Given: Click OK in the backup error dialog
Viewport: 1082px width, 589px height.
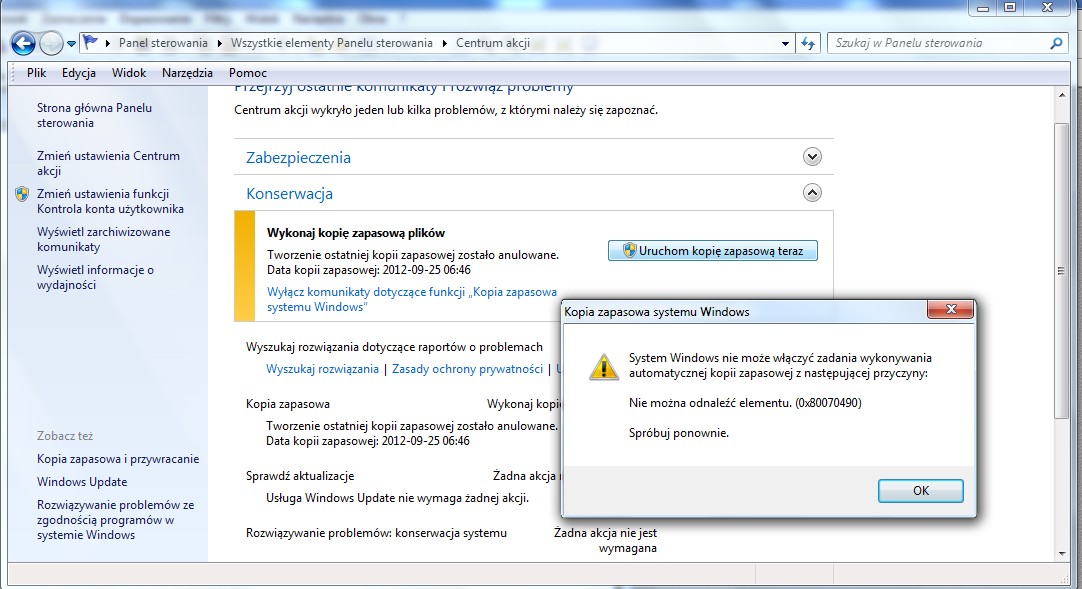Looking at the screenshot, I should [x=921, y=490].
